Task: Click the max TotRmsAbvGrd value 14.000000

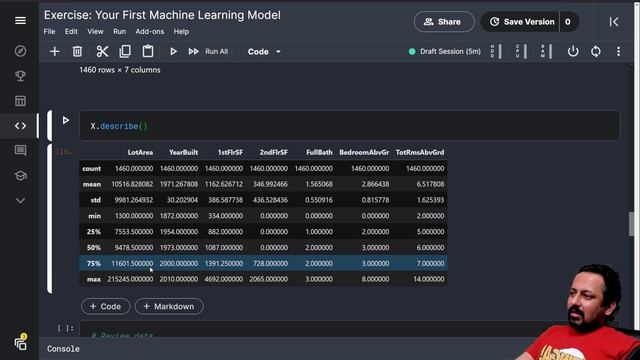Action: pyautogui.click(x=428, y=279)
